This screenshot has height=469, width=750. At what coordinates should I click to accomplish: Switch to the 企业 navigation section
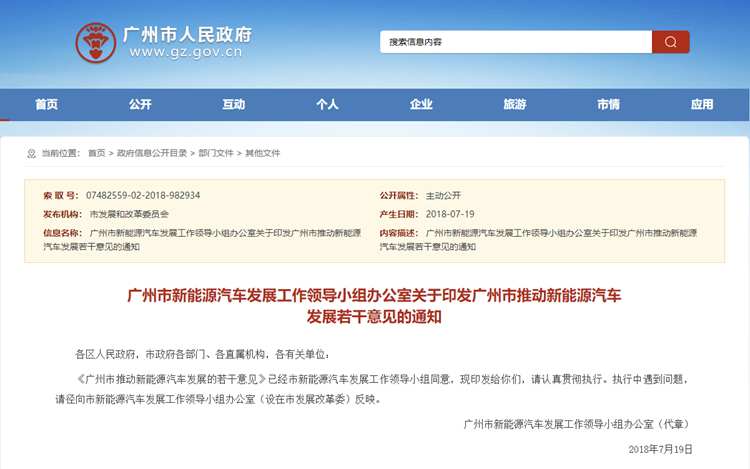[x=421, y=104]
